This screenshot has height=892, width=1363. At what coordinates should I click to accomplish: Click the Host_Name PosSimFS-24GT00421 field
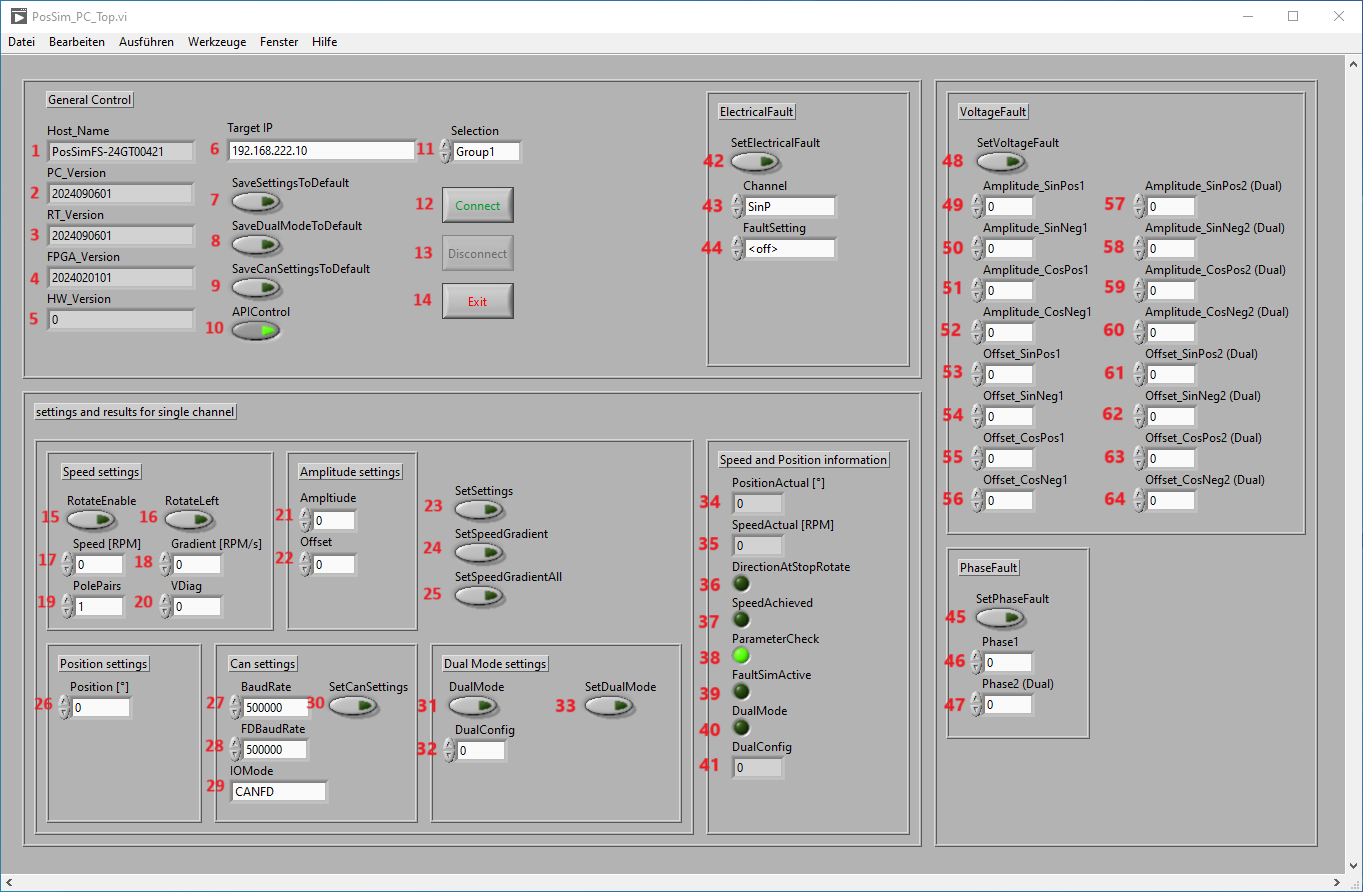point(120,152)
